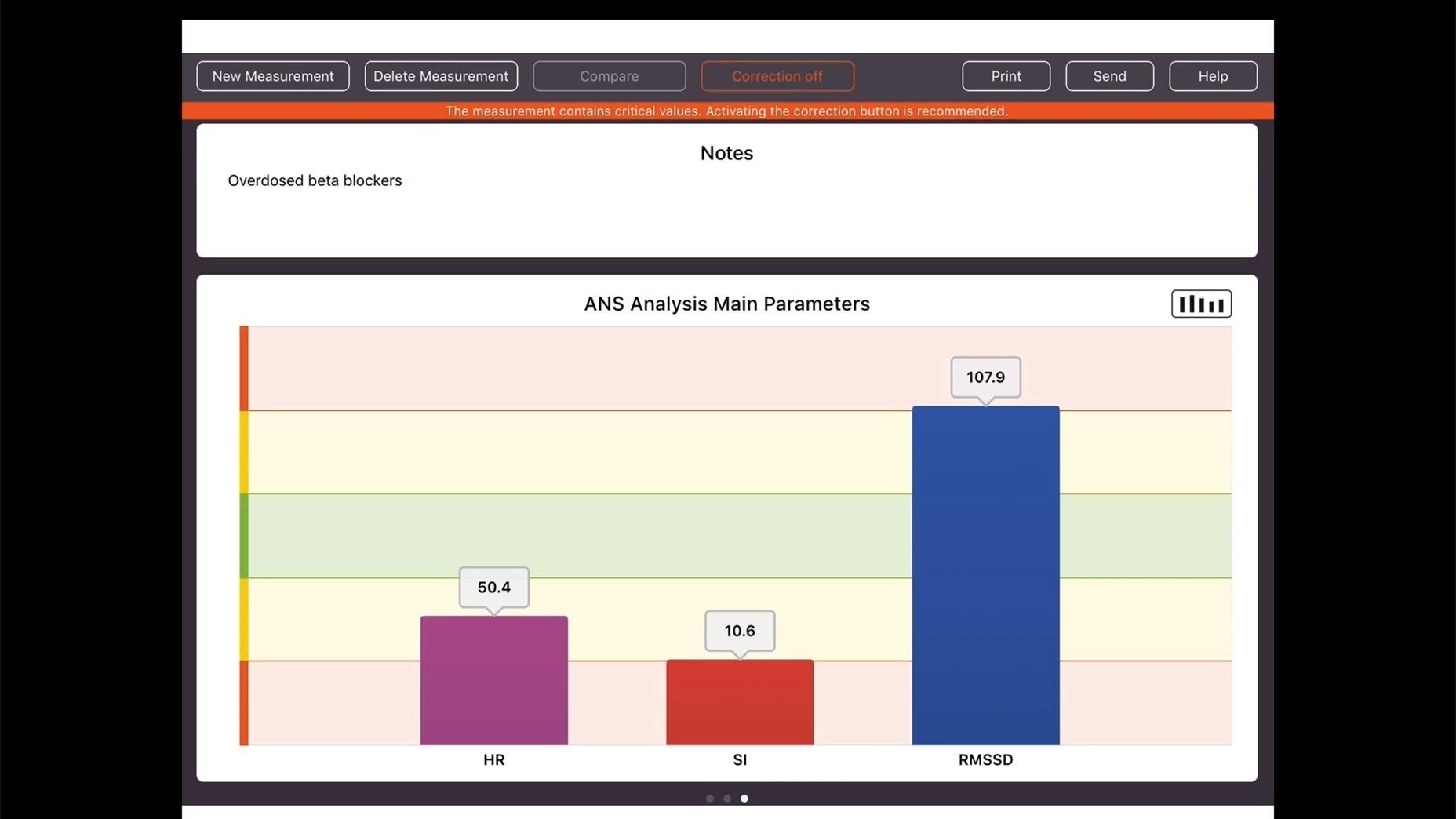The image size is (1456, 819).
Task: Click the RMSSD axis label
Action: pos(986,759)
